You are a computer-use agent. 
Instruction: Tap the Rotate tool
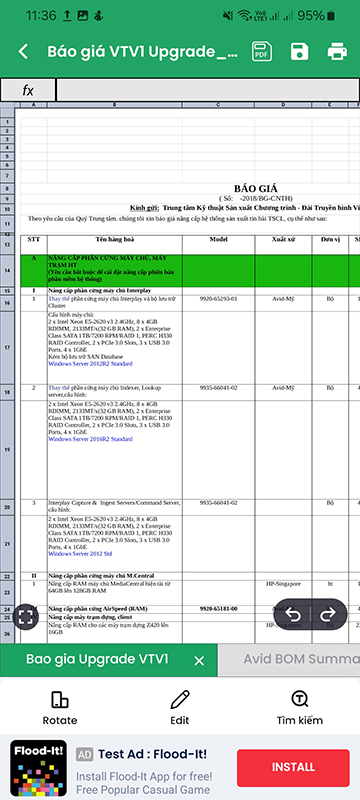(x=60, y=707)
